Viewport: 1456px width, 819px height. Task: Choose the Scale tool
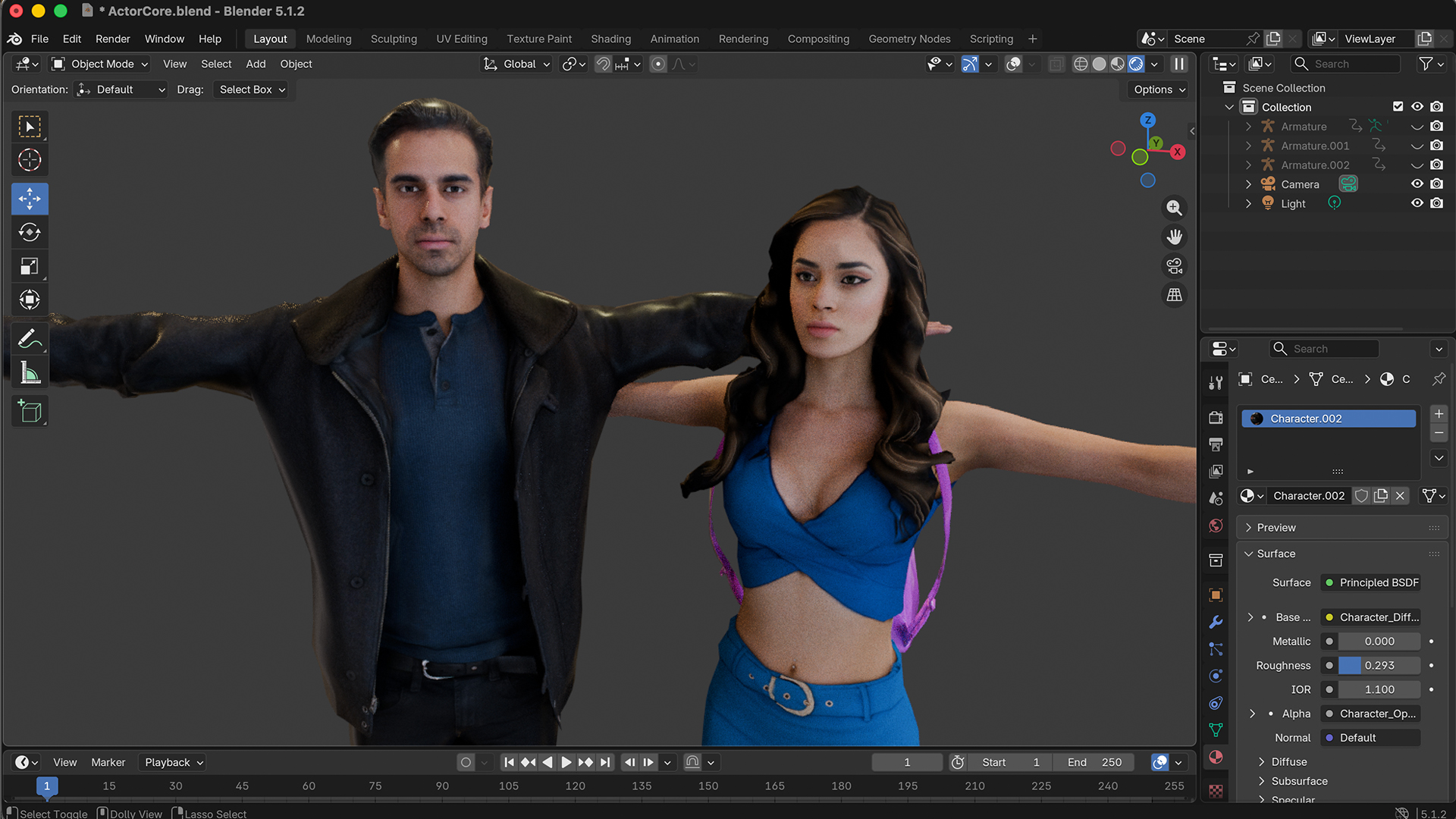click(x=30, y=266)
